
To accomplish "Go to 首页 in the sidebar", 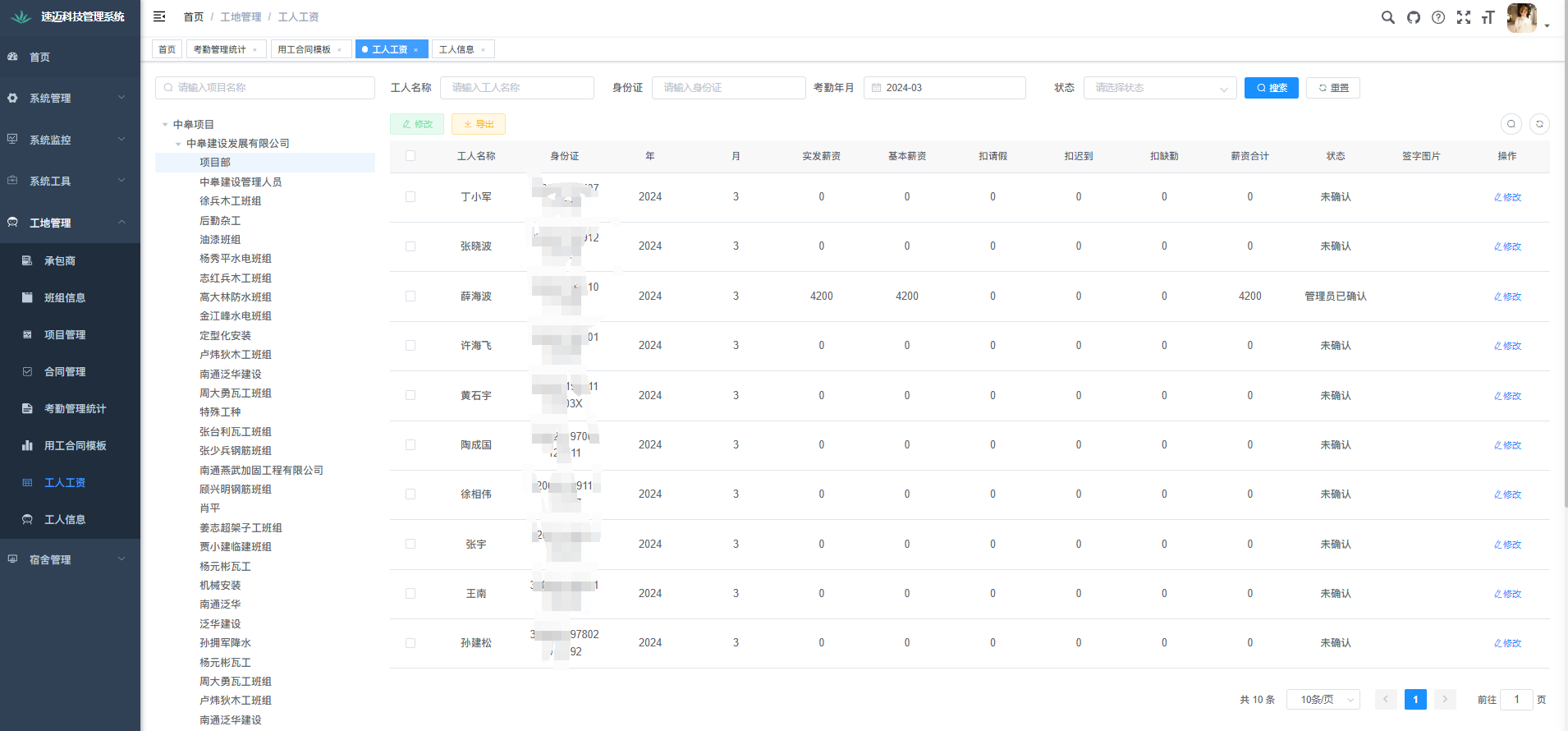I will pos(70,57).
